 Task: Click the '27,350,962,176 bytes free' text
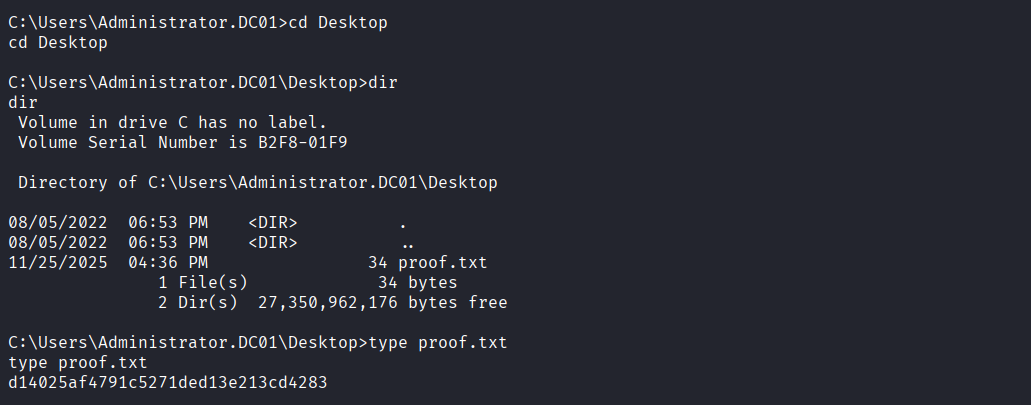(x=383, y=303)
